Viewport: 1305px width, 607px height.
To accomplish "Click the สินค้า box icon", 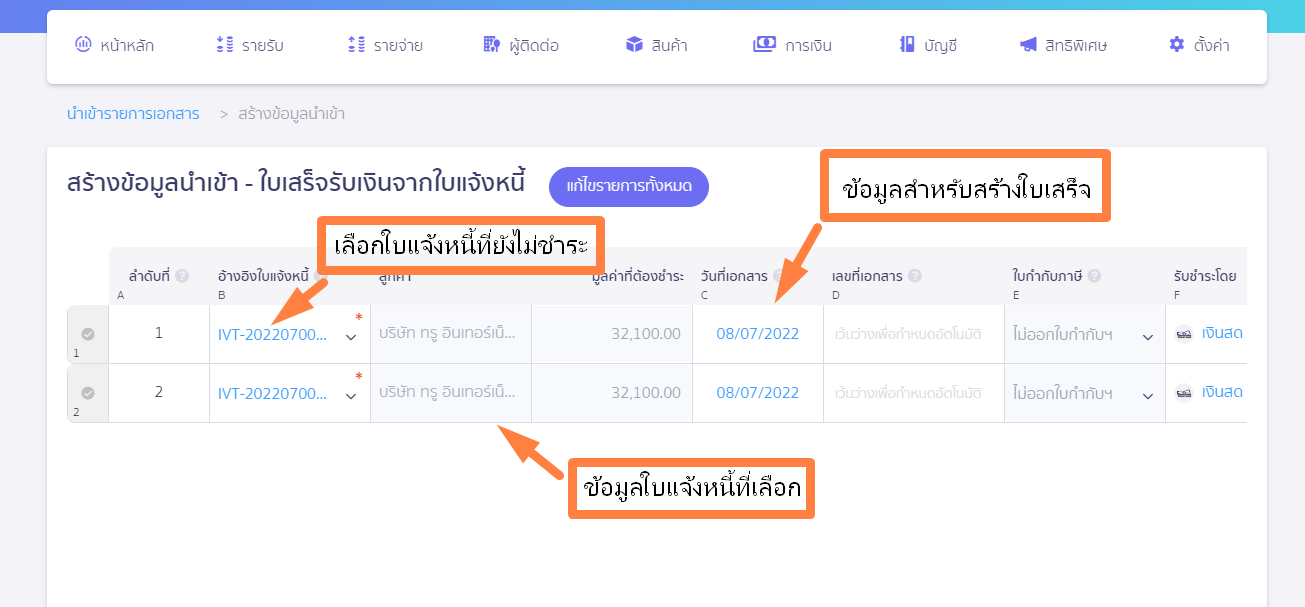I will 634,45.
